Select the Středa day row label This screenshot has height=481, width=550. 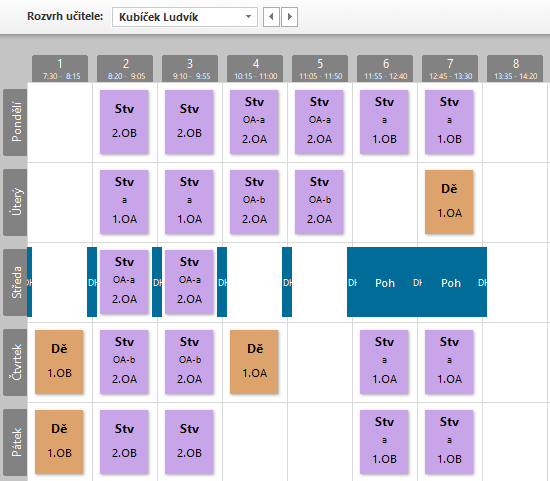(x=15, y=282)
